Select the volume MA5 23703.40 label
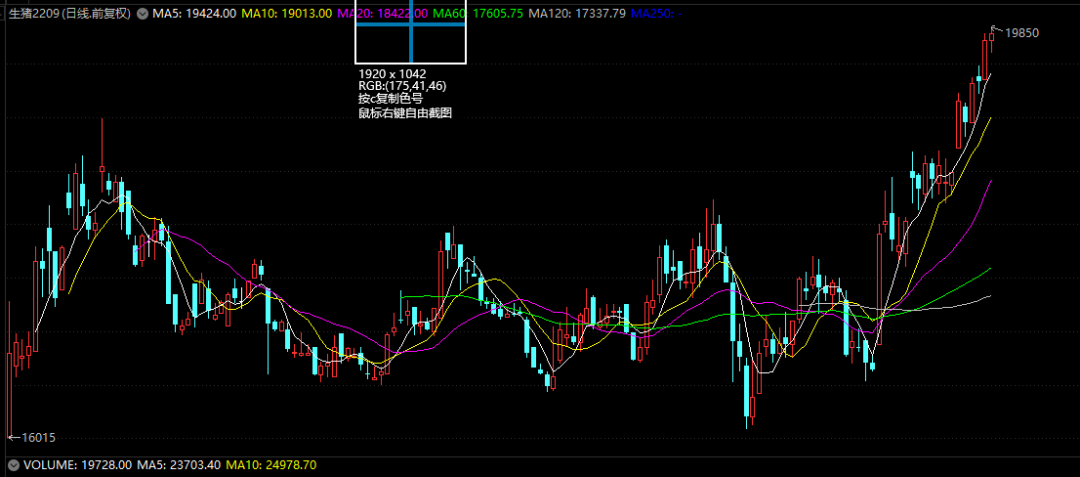The width and height of the screenshot is (1080, 477). tap(177, 465)
